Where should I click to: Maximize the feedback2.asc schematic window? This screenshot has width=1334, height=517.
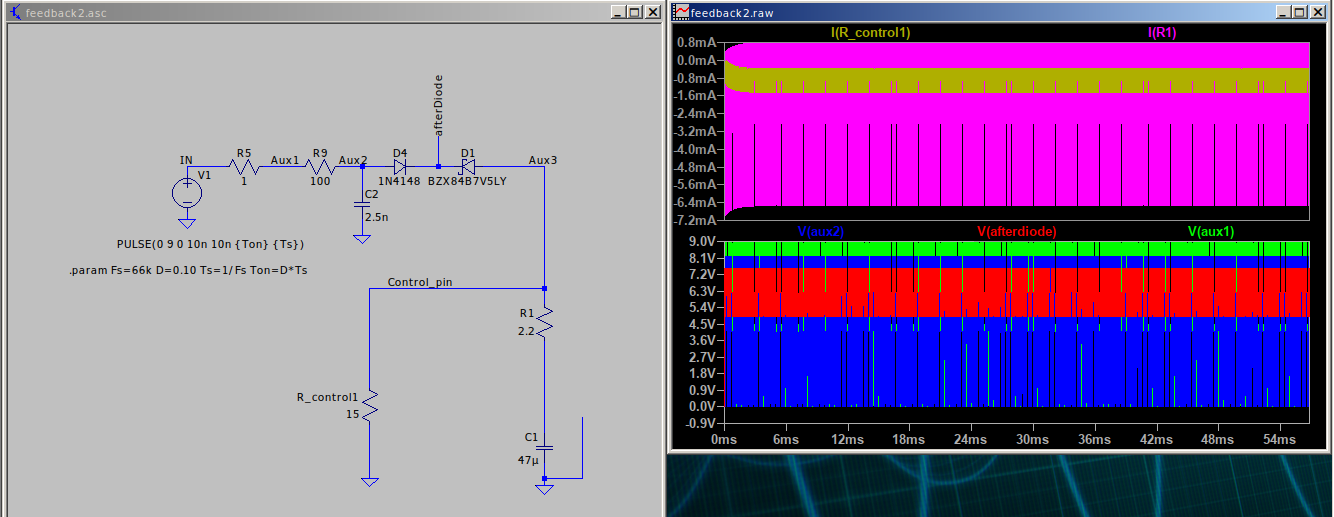coord(634,12)
